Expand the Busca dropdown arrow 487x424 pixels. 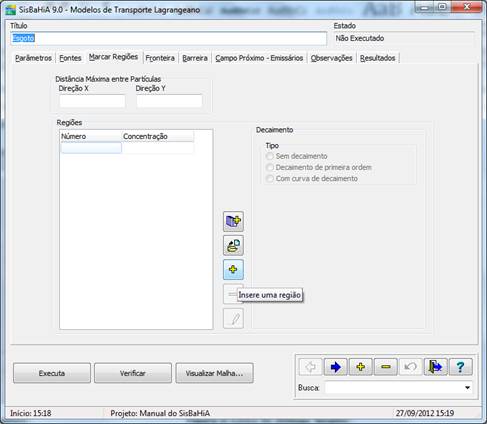click(x=467, y=388)
